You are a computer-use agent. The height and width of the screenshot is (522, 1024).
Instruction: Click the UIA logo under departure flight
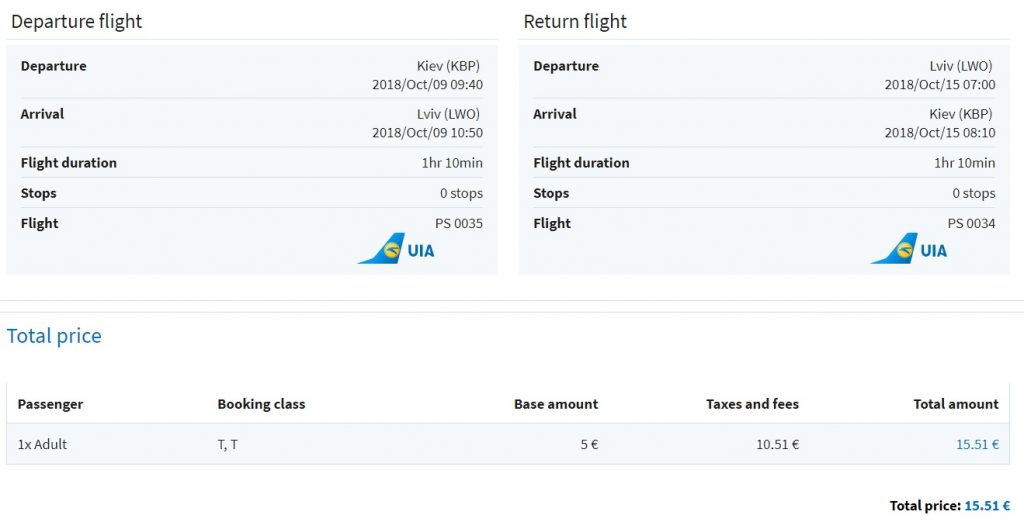pyautogui.click(x=396, y=249)
